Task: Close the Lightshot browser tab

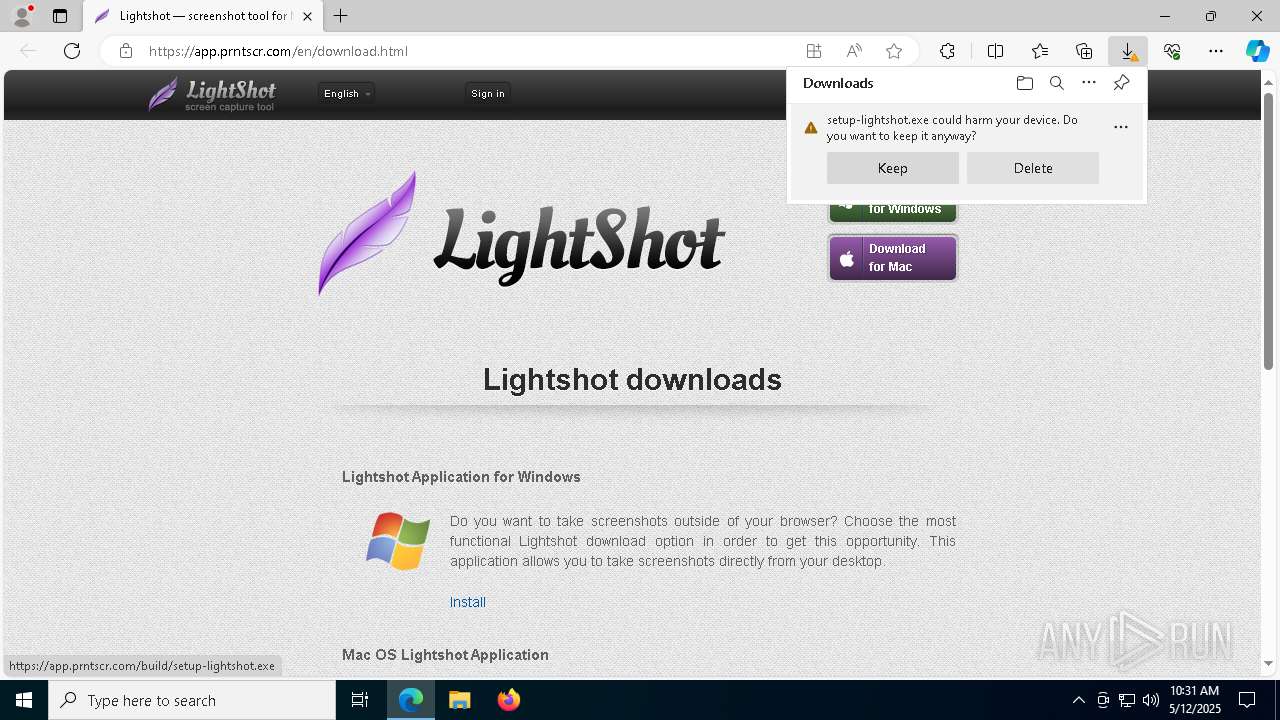Action: click(x=308, y=16)
